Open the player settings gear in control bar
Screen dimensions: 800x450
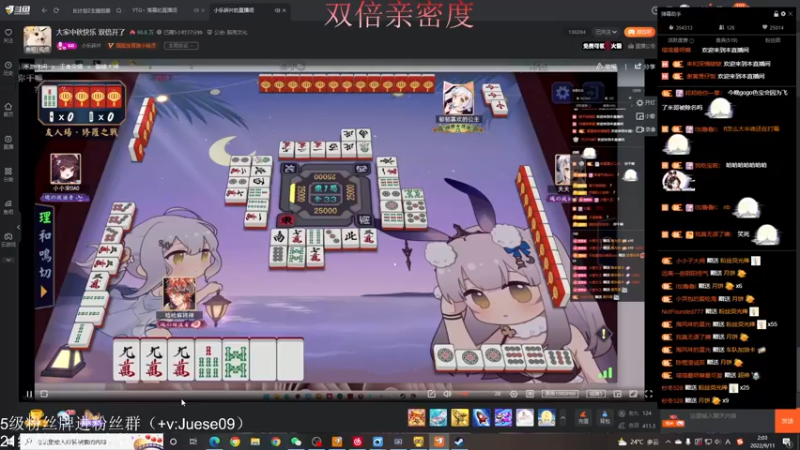514,394
